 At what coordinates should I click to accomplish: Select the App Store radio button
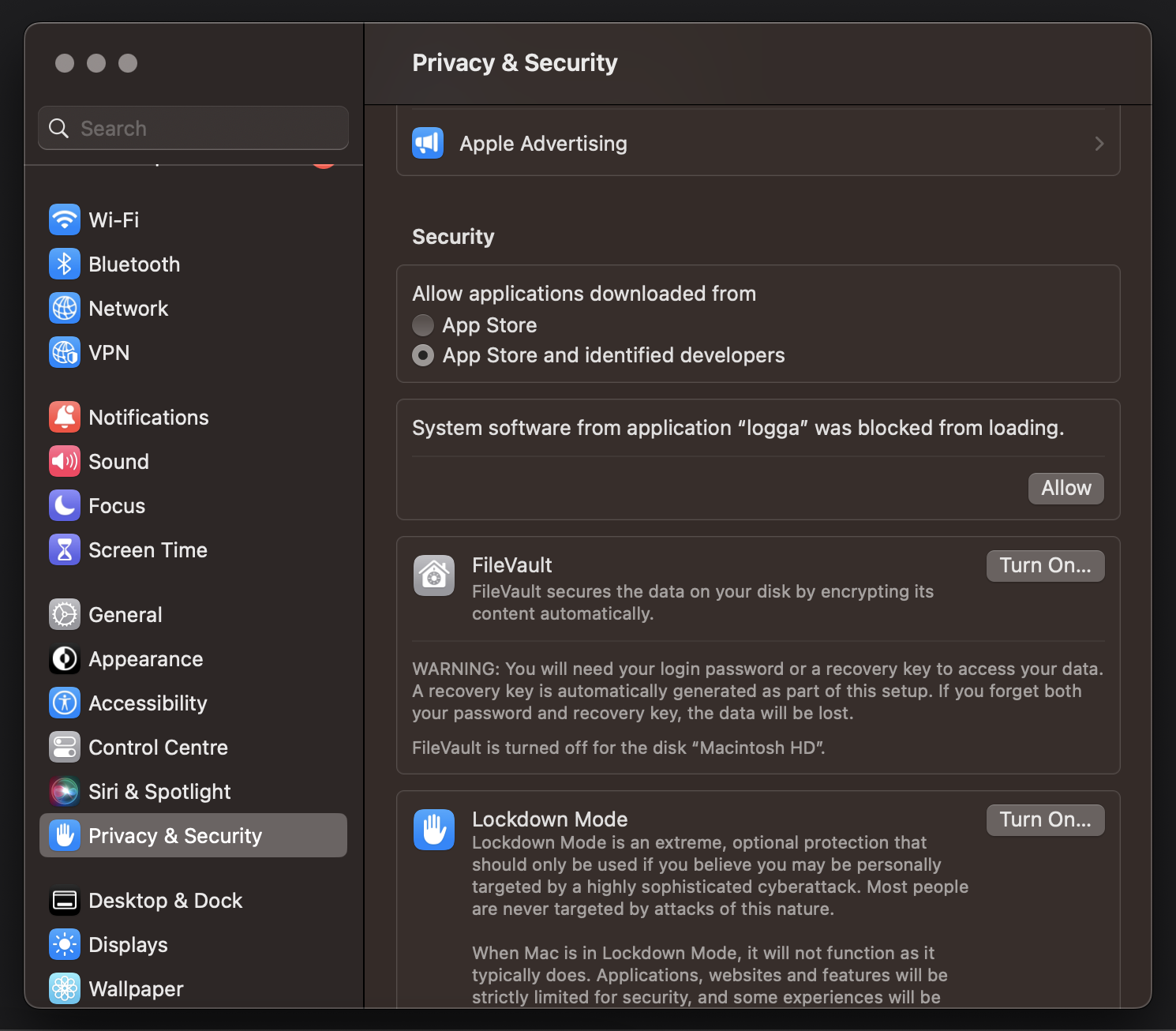click(x=423, y=324)
